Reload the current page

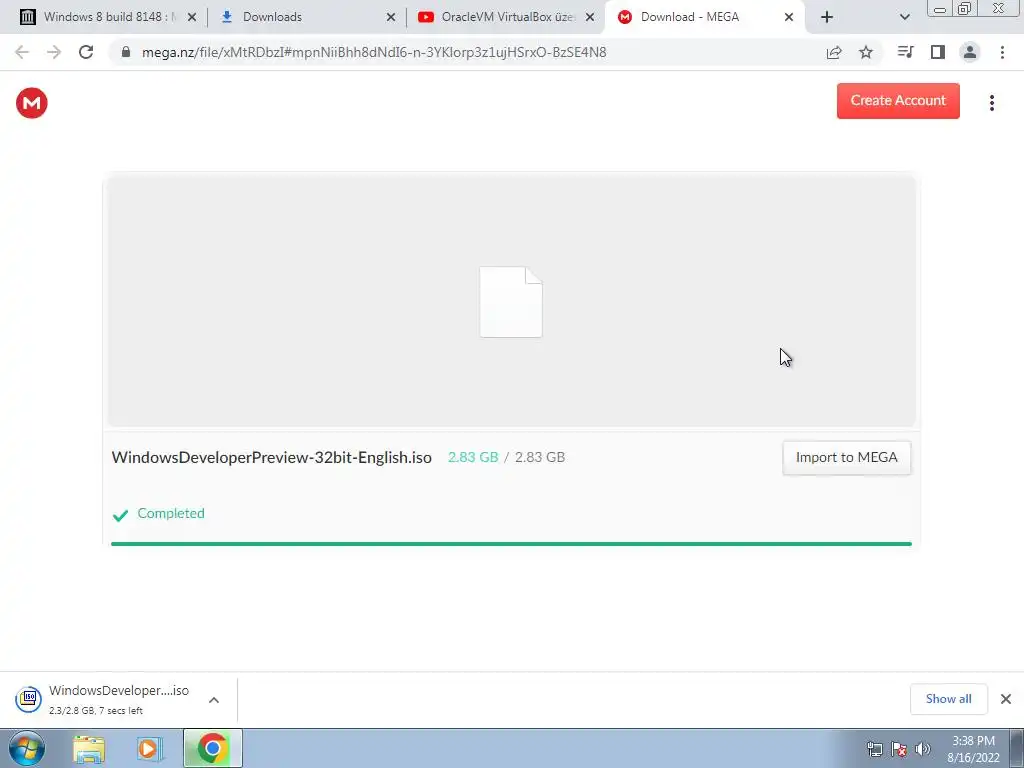tap(86, 52)
